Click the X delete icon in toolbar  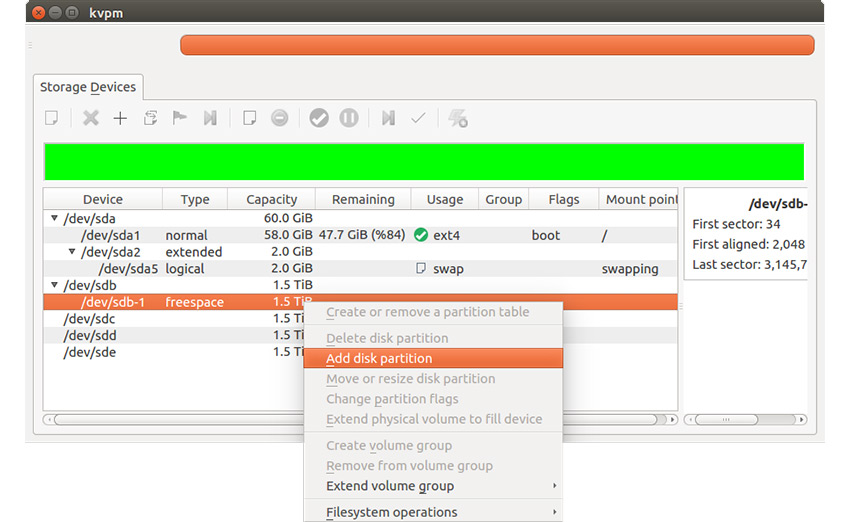point(91,118)
